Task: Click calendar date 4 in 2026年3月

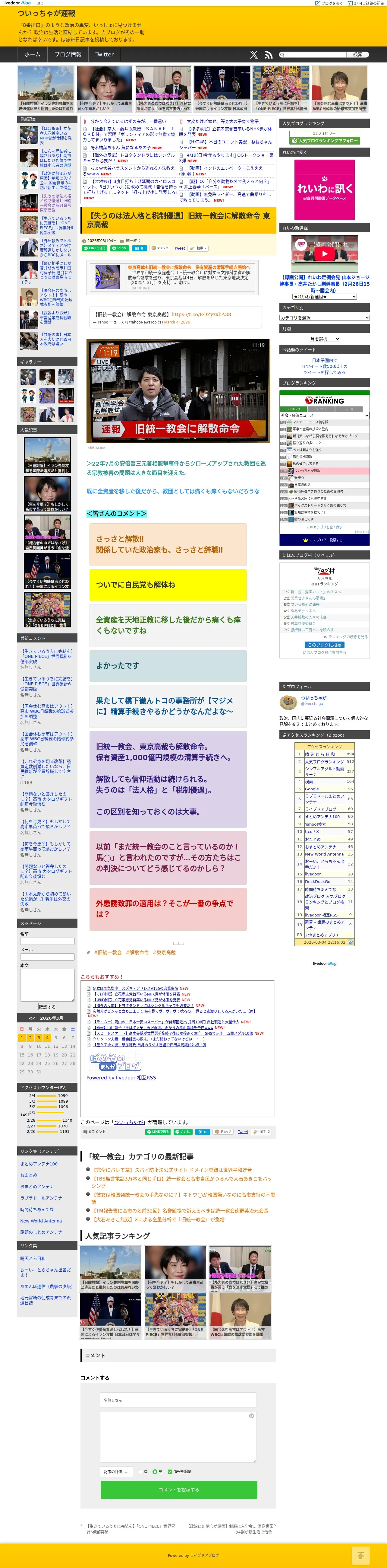Action: click(x=47, y=1038)
